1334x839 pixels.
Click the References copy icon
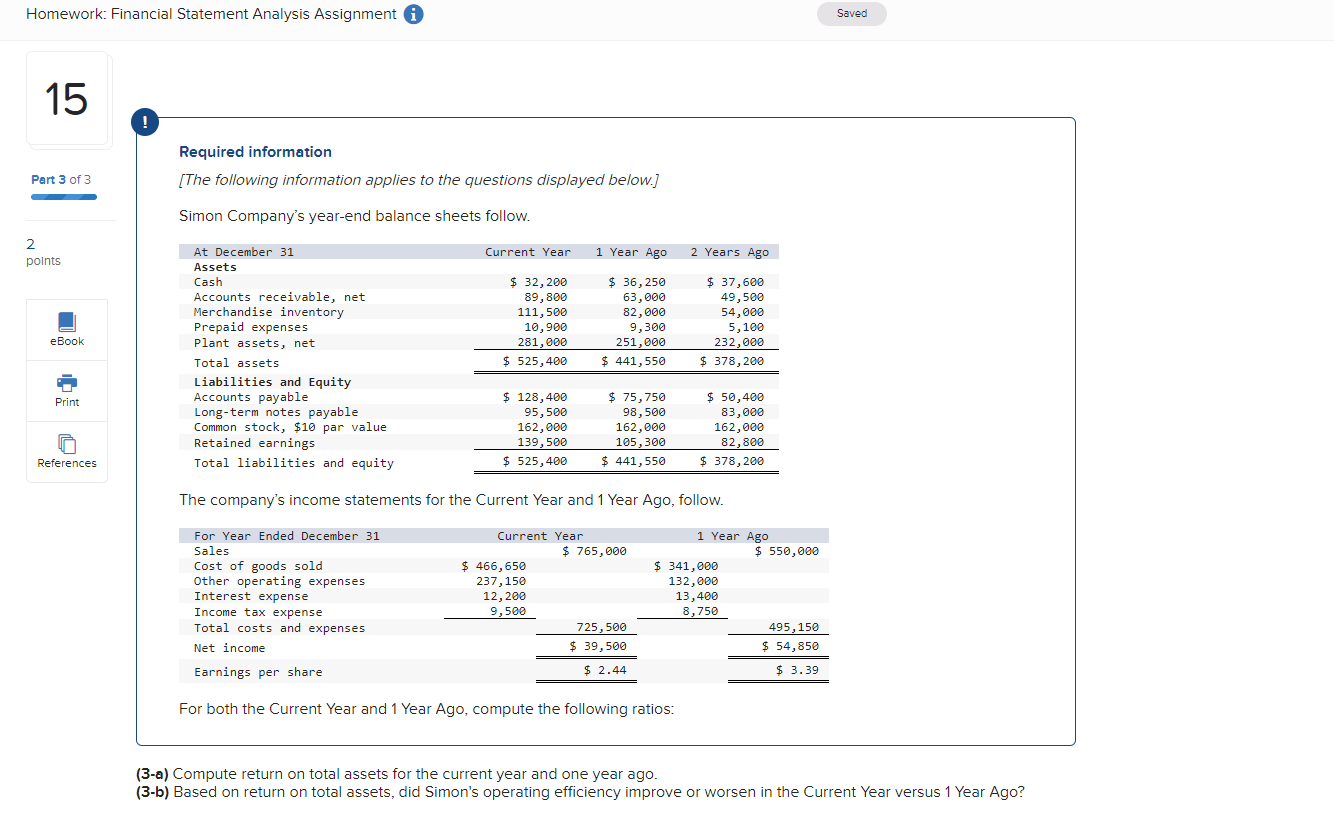point(66,444)
